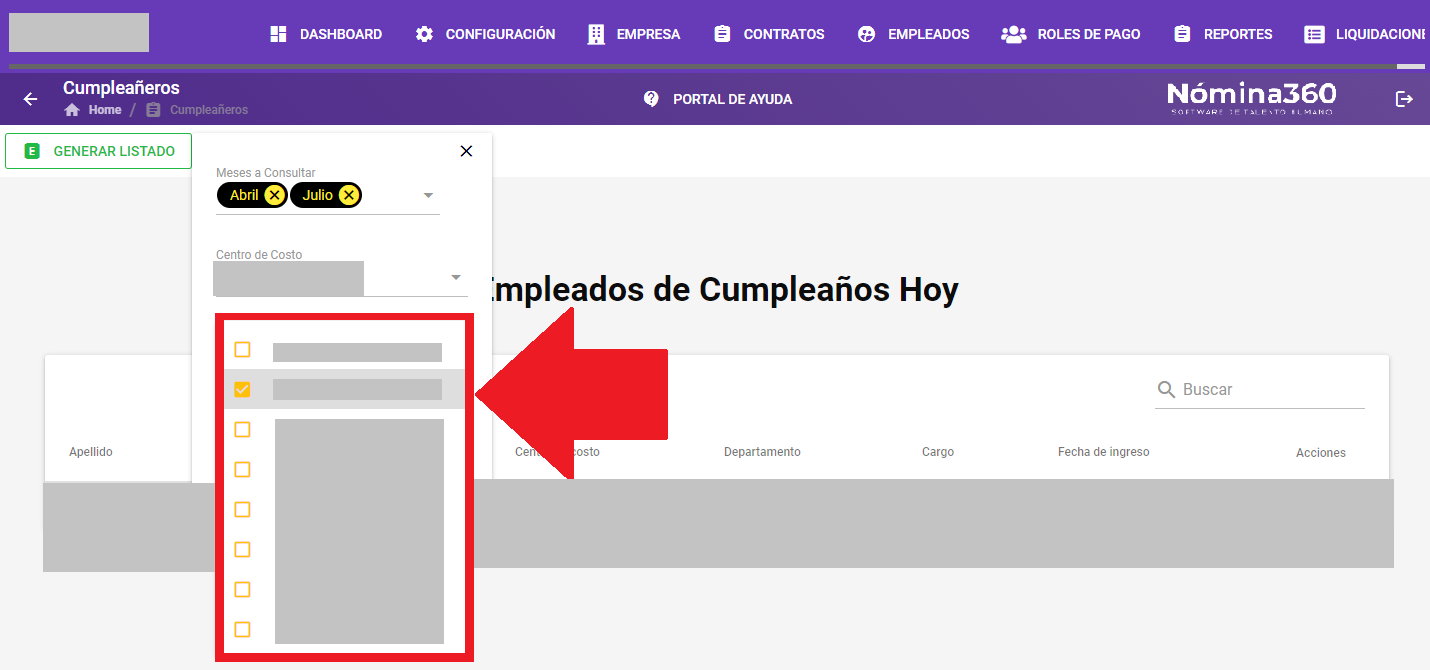Remove the Julio month chip

click(348, 195)
